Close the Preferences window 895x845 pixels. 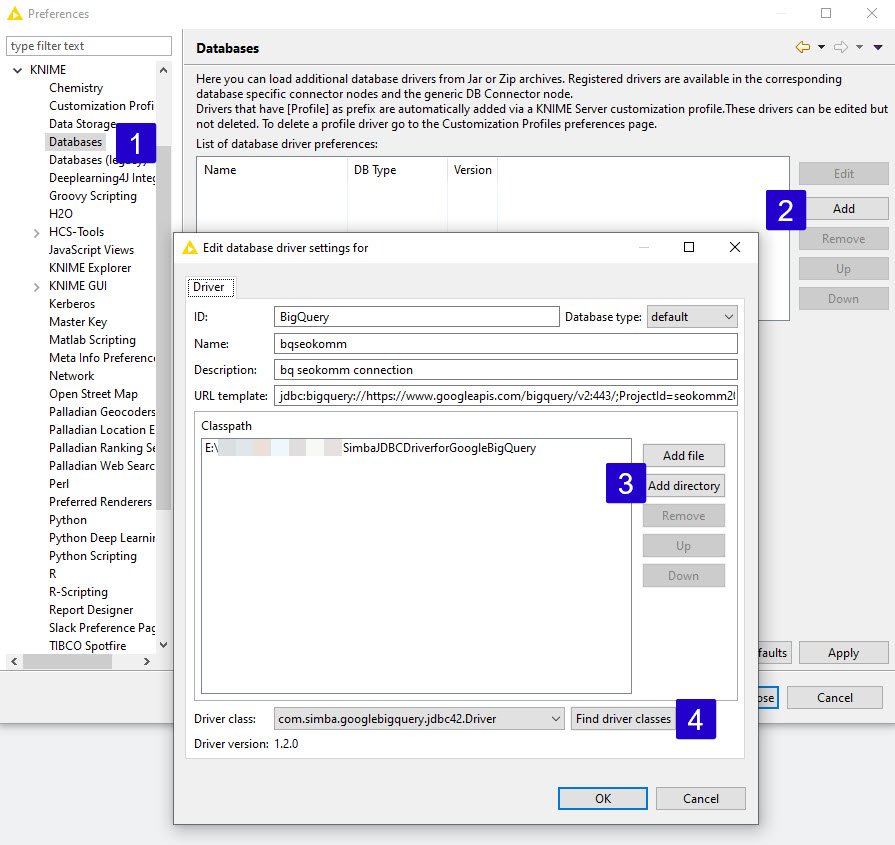[872, 13]
